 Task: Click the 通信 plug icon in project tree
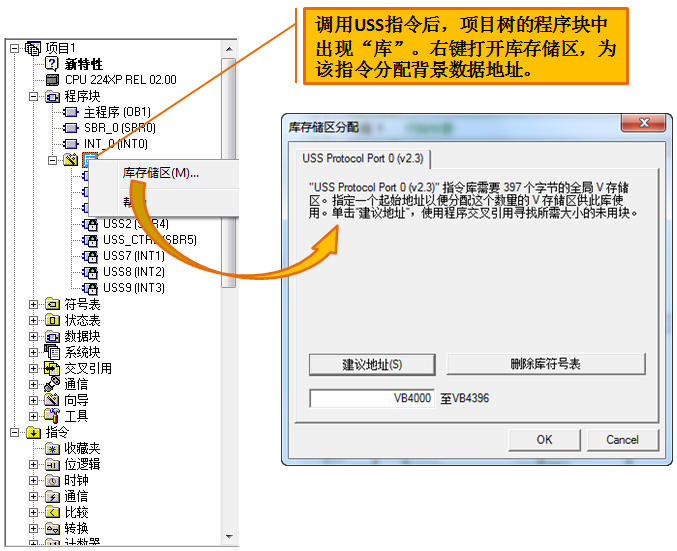(x=52, y=384)
